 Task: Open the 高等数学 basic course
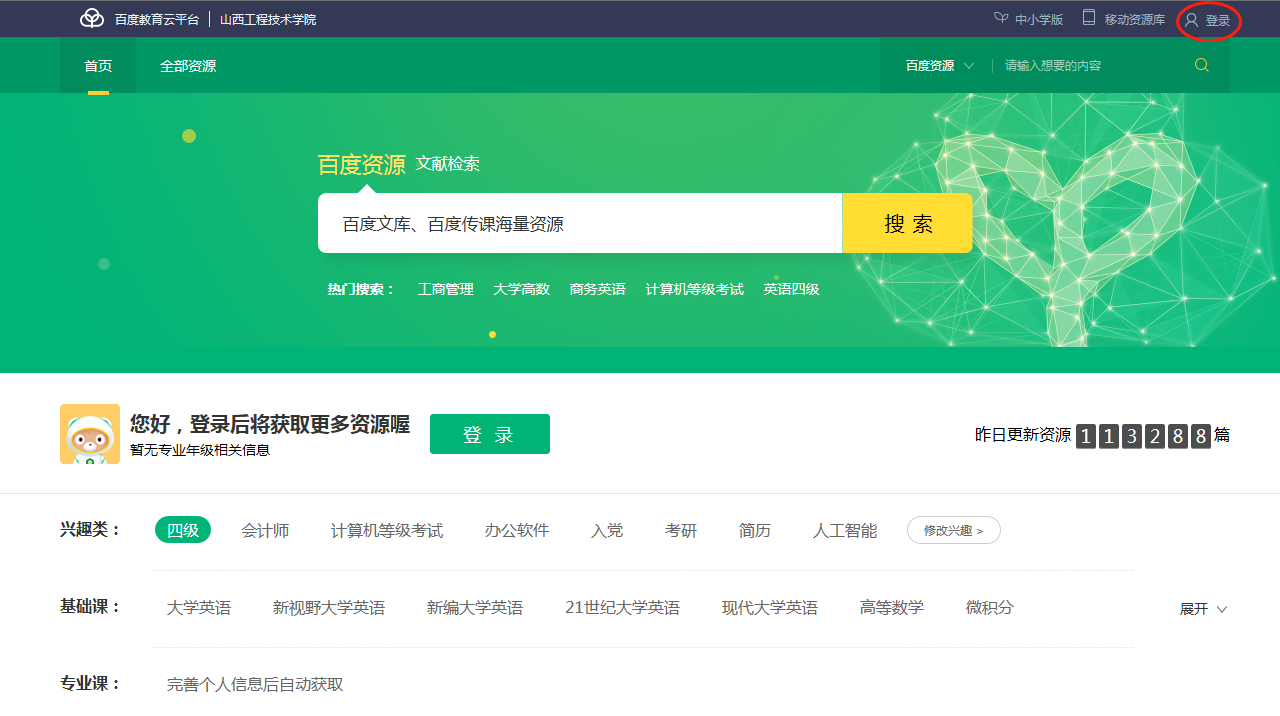tap(892, 608)
